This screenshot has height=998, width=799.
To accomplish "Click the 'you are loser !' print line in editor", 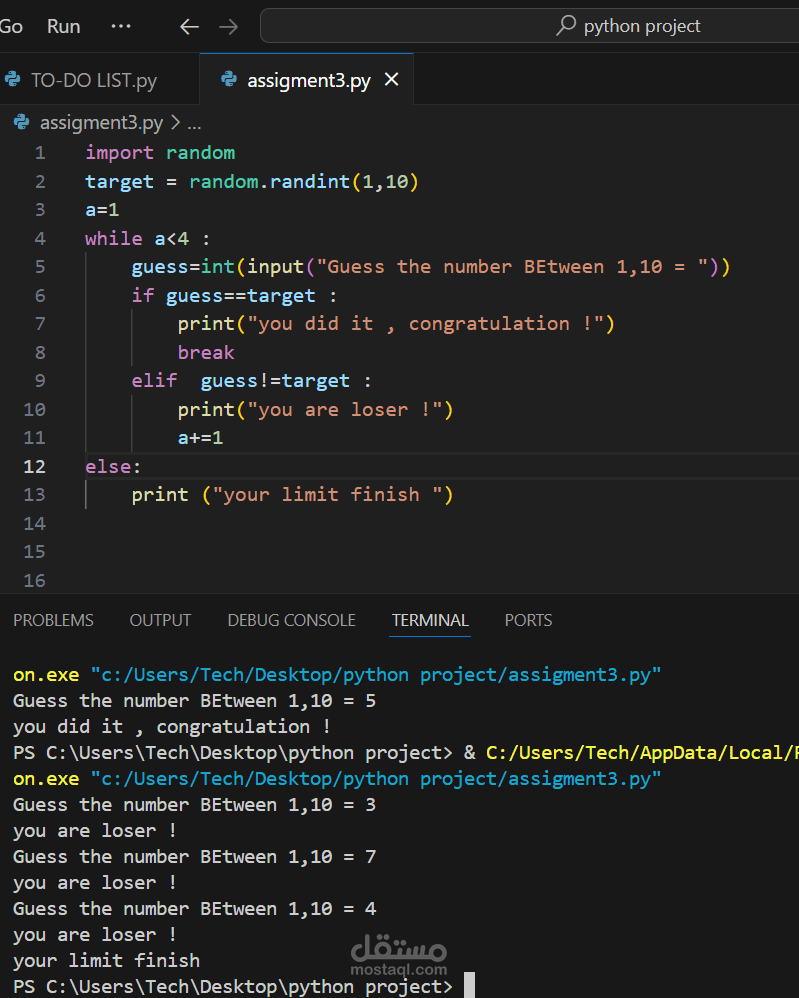I will [x=315, y=409].
